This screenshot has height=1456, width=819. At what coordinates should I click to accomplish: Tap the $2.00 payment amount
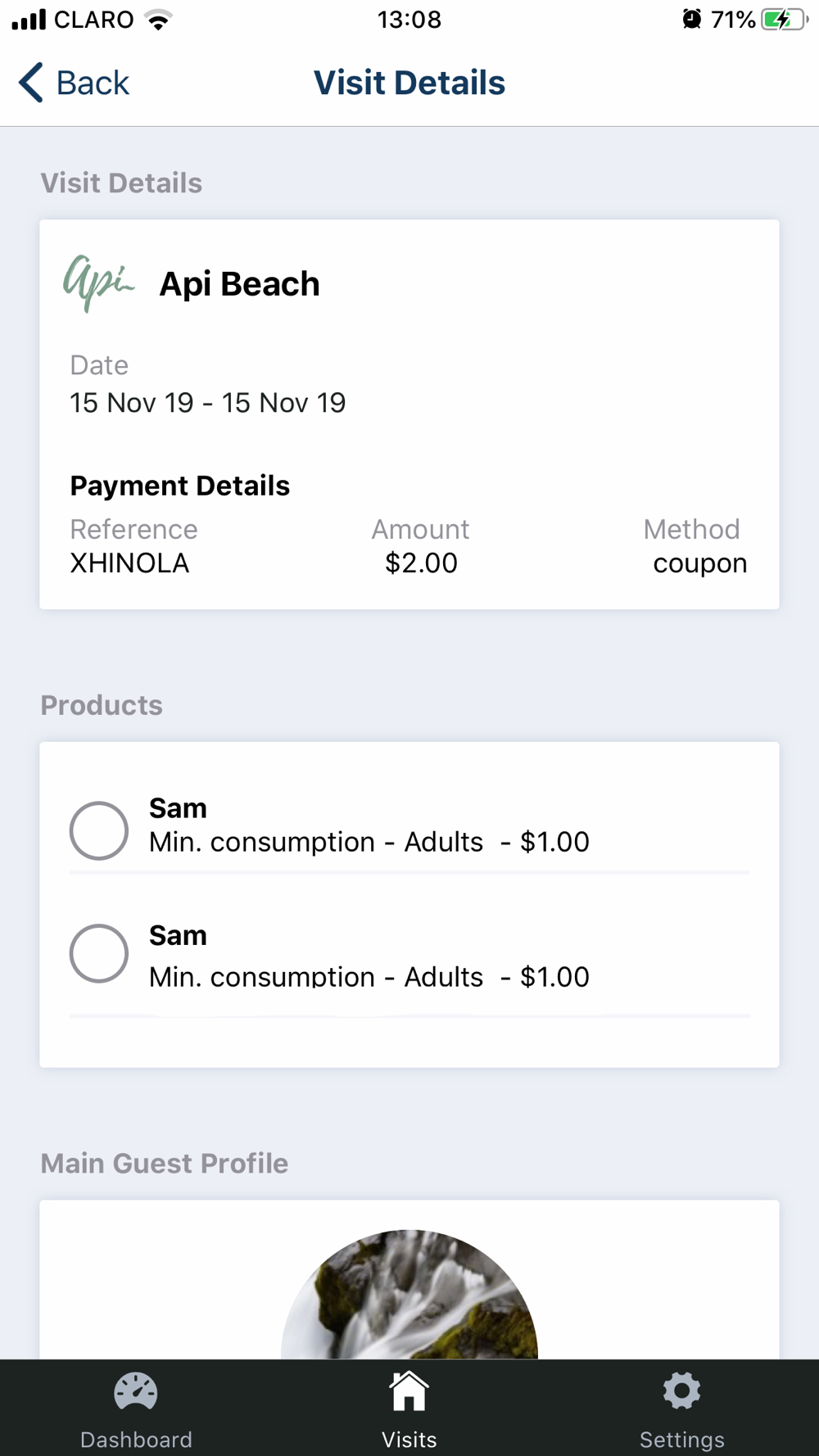tap(421, 563)
